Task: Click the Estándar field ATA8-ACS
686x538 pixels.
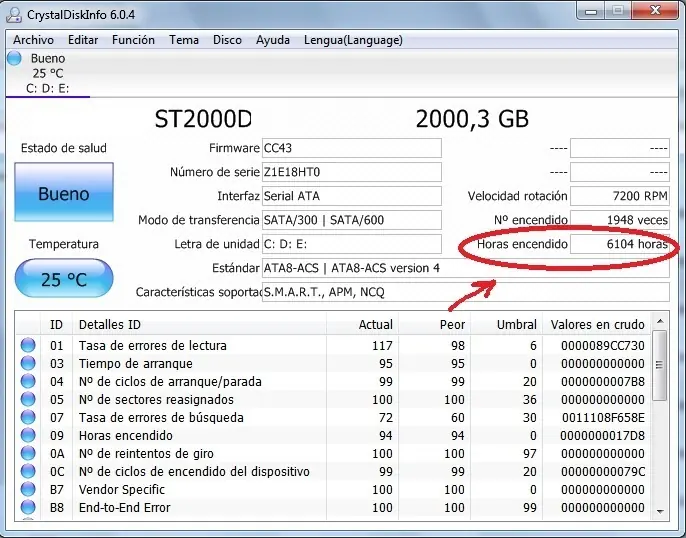Action: point(466,268)
